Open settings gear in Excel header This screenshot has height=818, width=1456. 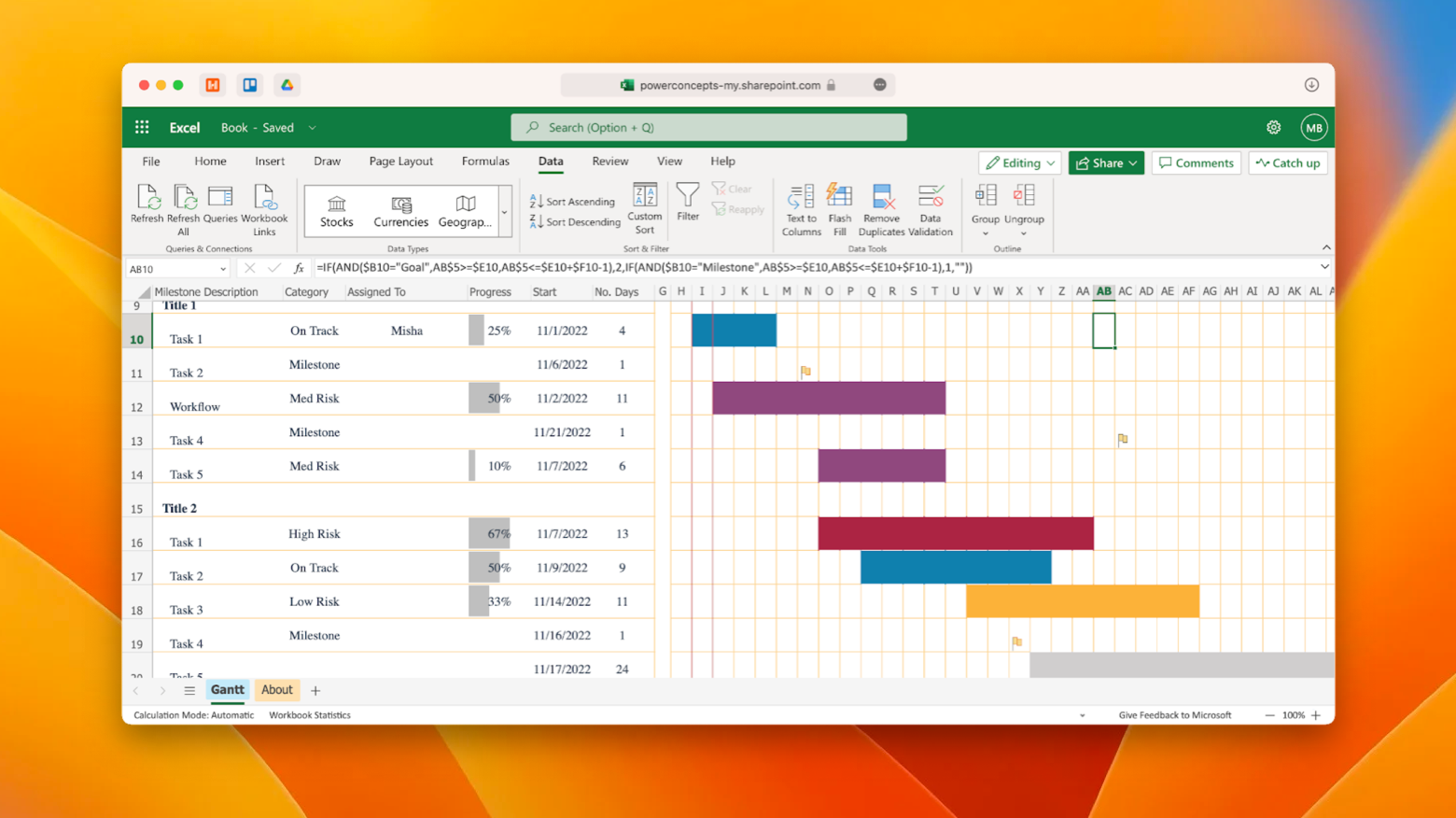point(1273,128)
